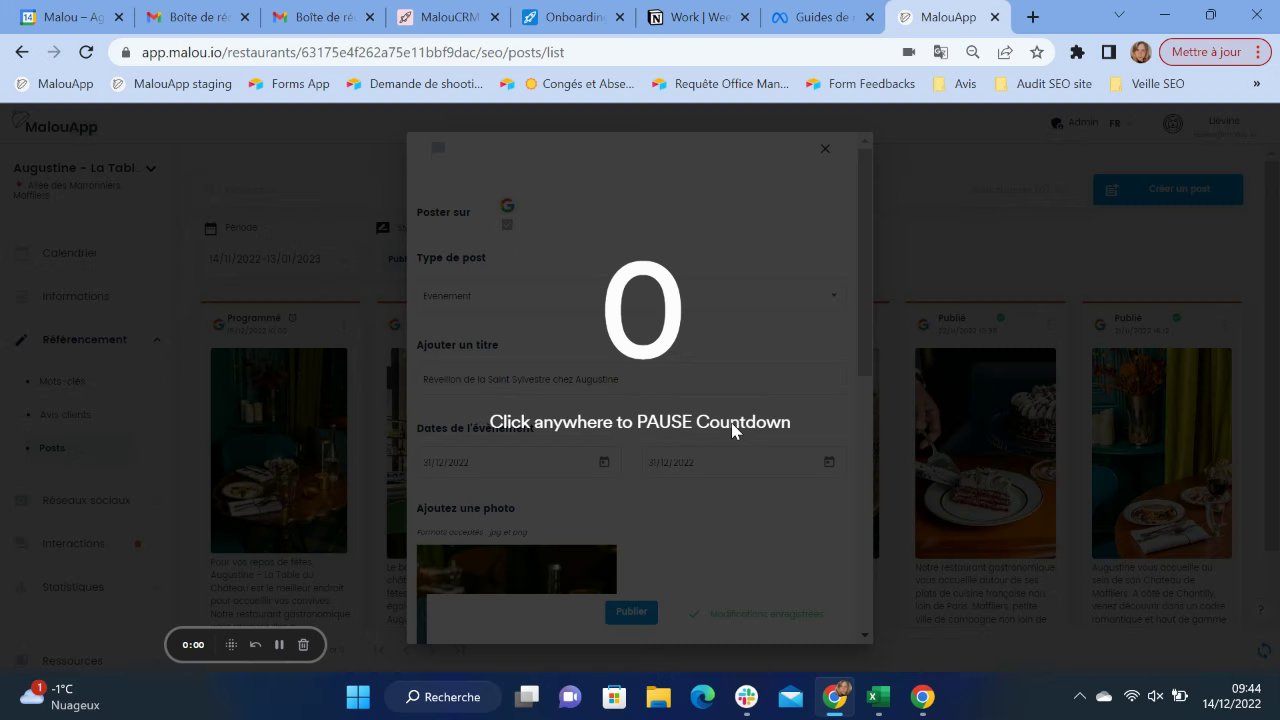Go to Mots-clés page
Image resolution: width=1280 pixels, height=720 pixels.
pyautogui.click(x=62, y=381)
